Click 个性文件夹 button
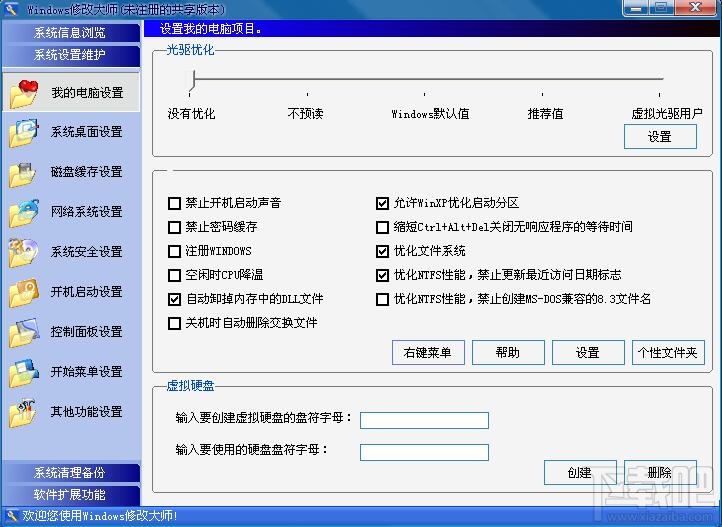Viewport: 722px width, 527px height. 668,353
